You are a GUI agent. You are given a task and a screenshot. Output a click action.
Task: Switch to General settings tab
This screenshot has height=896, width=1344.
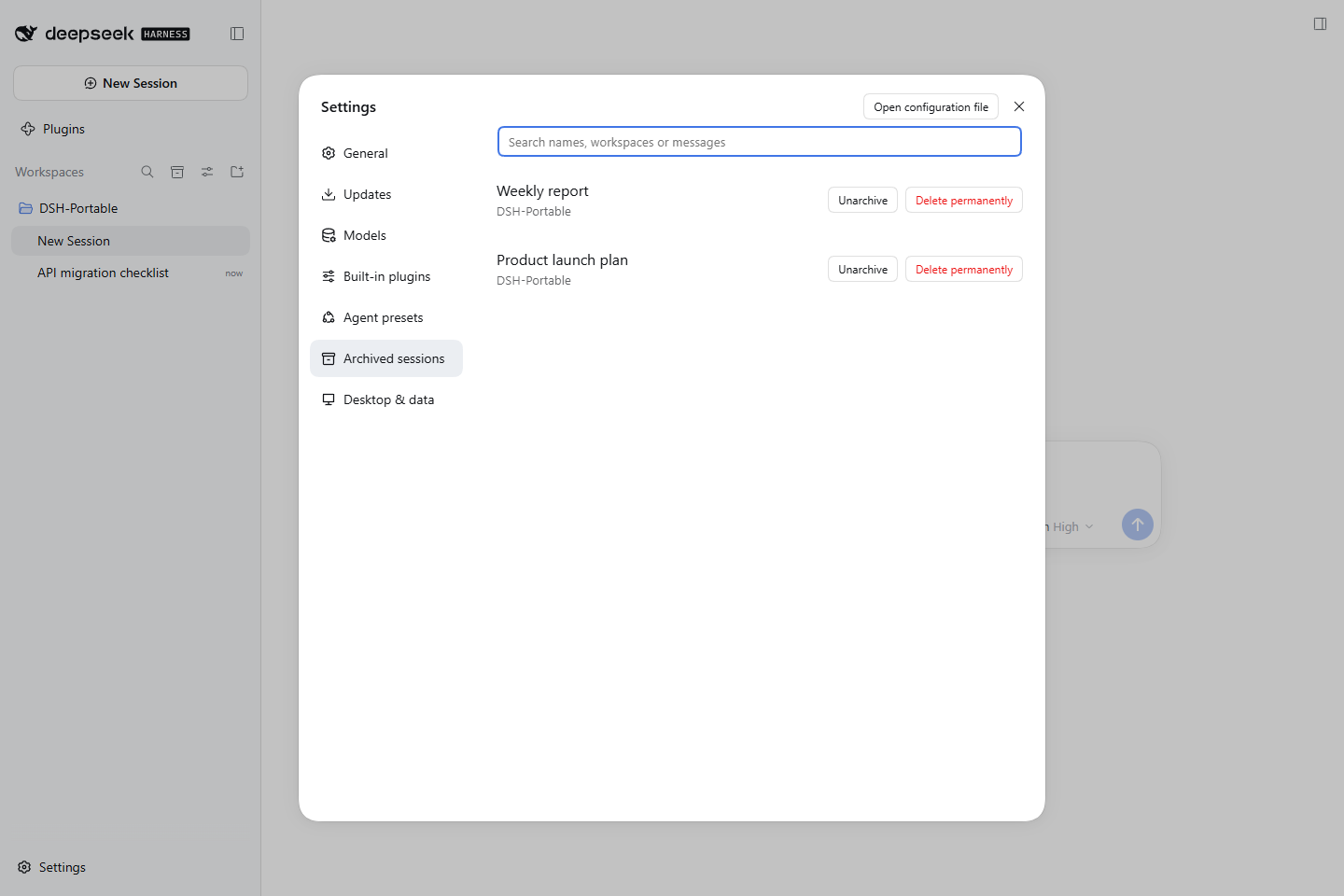point(386,153)
